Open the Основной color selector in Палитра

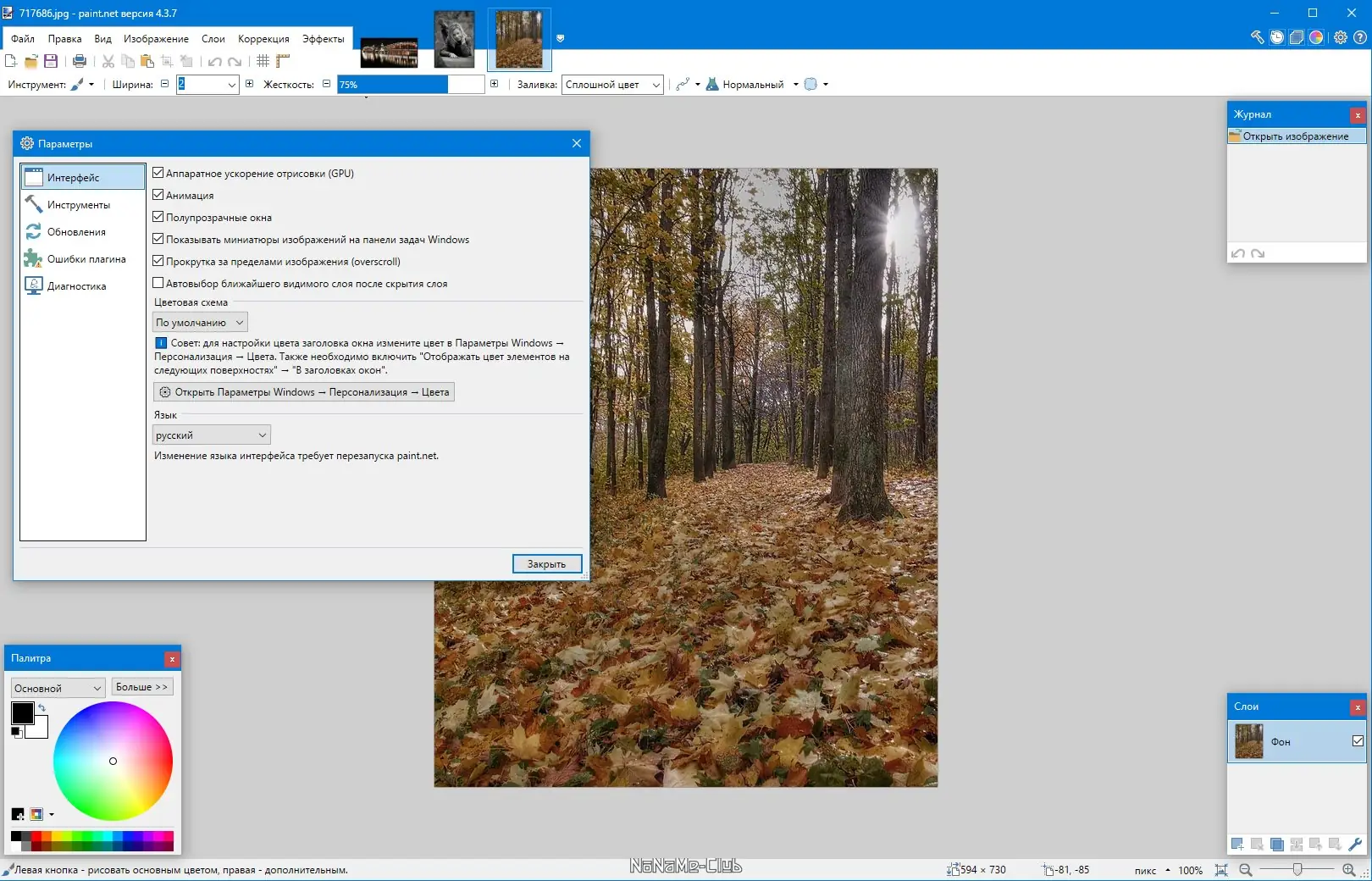click(x=58, y=688)
